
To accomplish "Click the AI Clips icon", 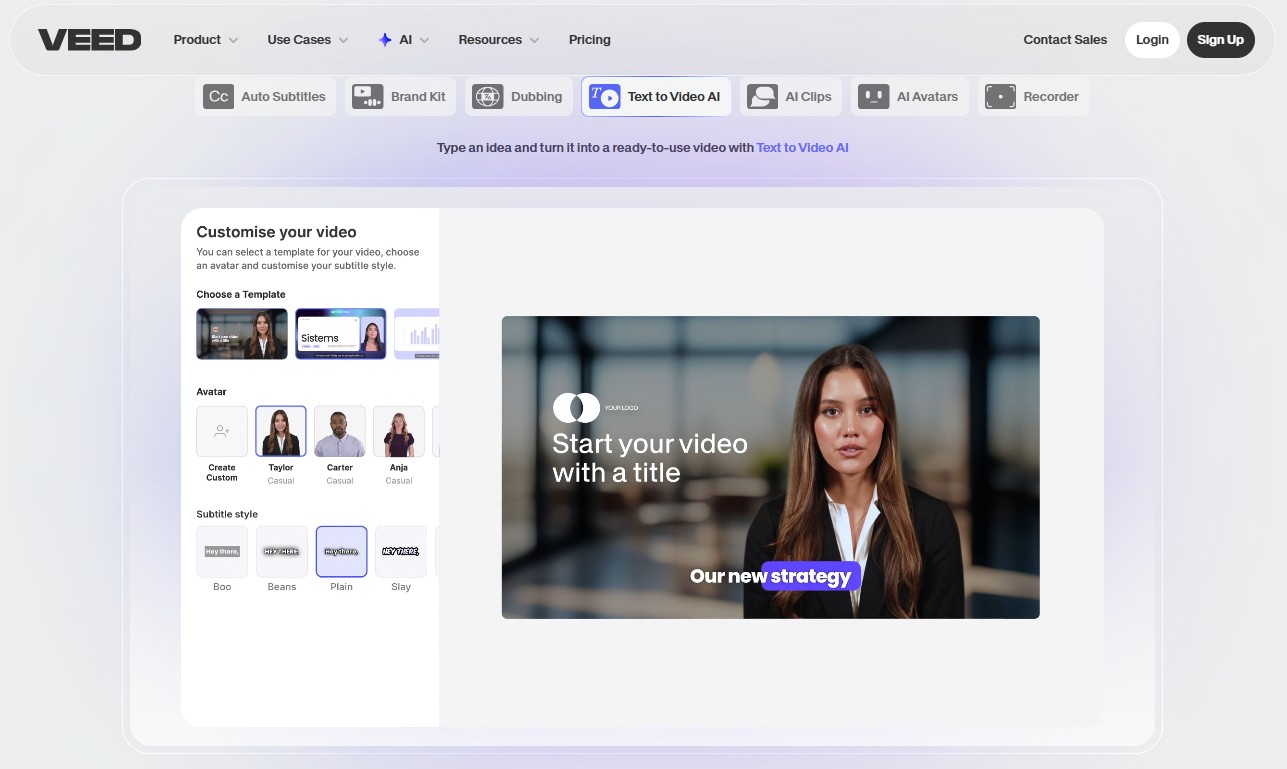I will click(x=762, y=97).
